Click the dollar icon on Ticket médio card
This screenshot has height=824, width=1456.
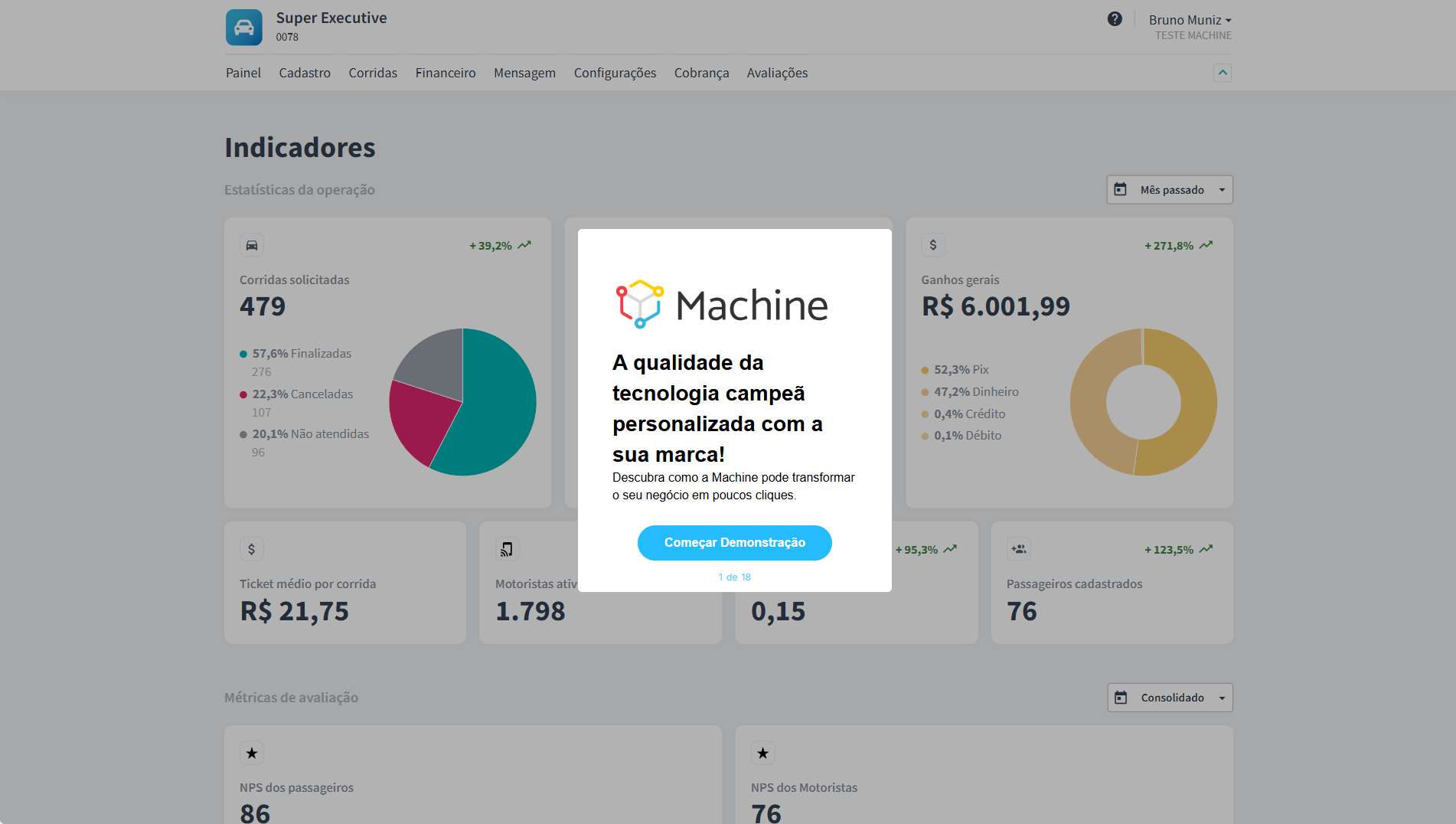pyautogui.click(x=252, y=549)
